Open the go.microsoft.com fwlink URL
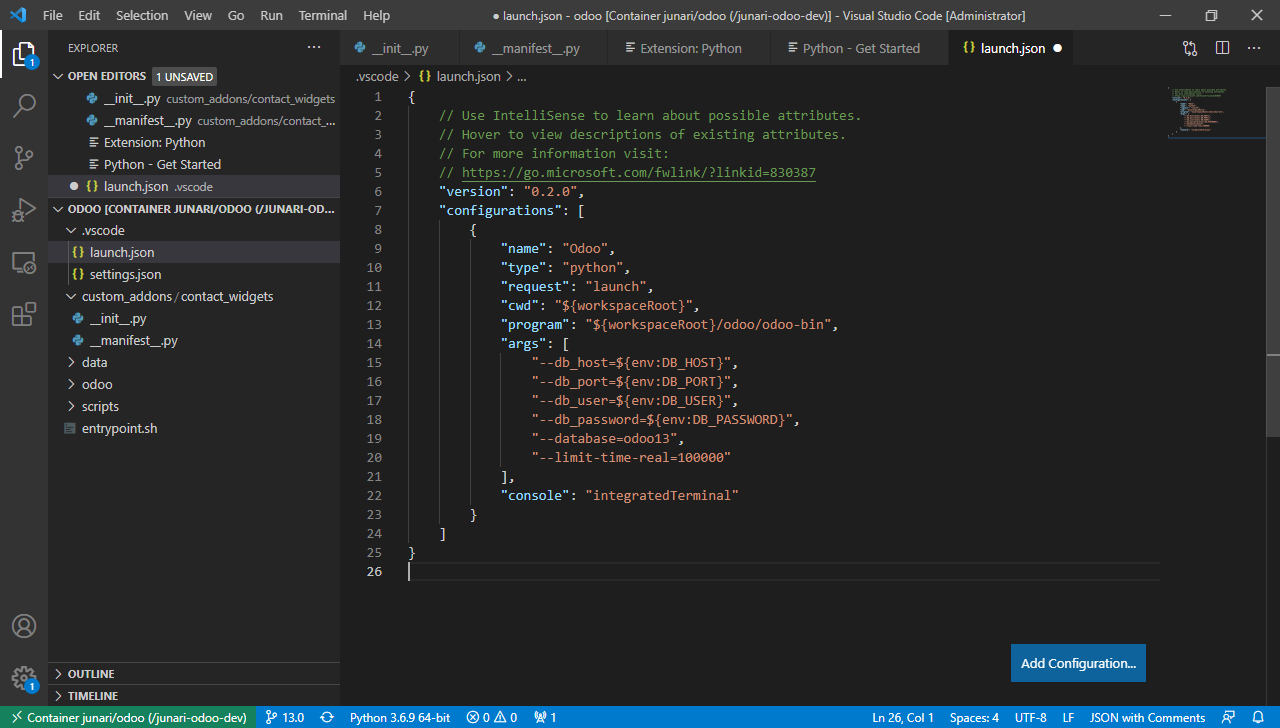 click(x=638, y=173)
